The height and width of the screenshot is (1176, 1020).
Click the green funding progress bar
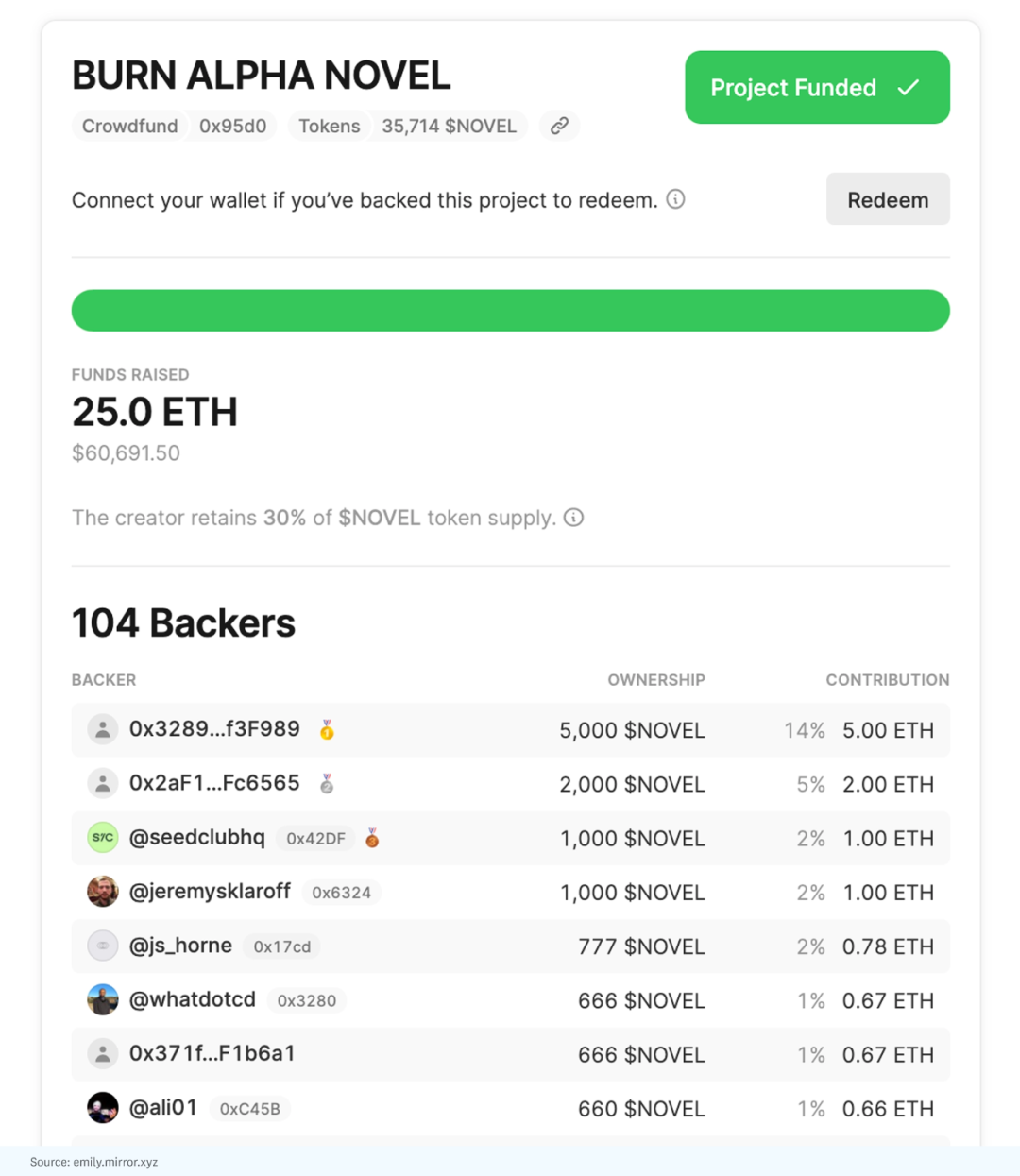(x=510, y=311)
